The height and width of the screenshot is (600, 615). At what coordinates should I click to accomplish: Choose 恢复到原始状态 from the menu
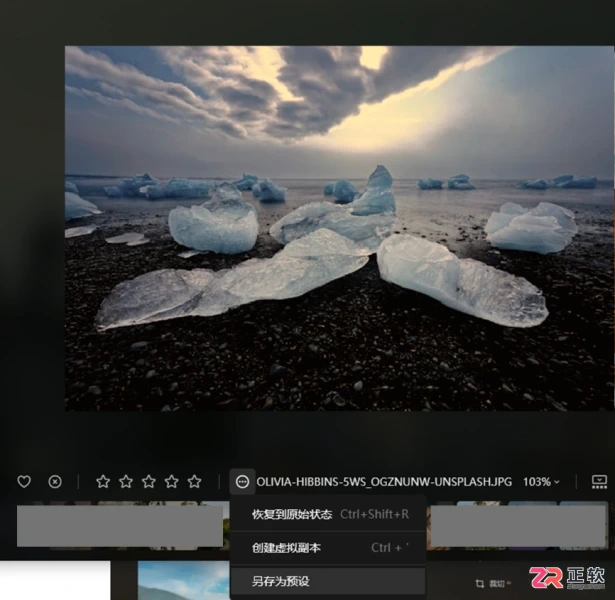coord(328,514)
